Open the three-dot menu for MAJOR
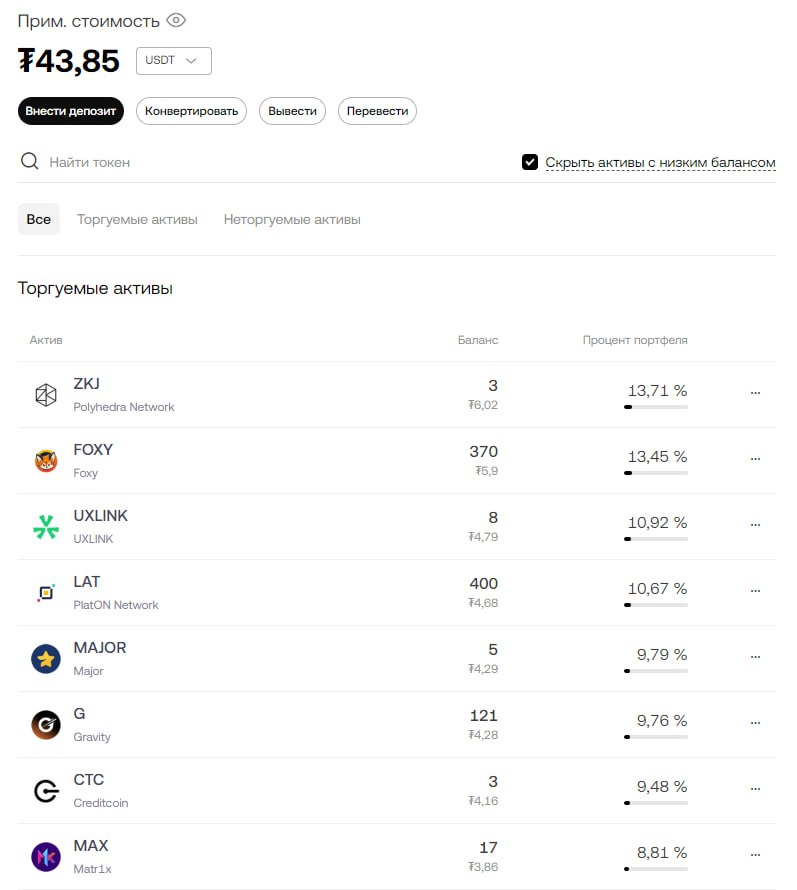Image resolution: width=797 pixels, height=890 pixels. (755, 657)
